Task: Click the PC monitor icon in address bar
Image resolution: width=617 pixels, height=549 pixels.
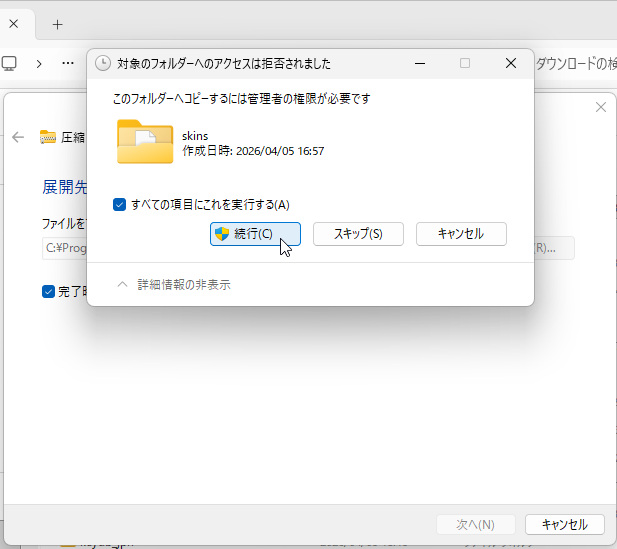Action: point(9,63)
